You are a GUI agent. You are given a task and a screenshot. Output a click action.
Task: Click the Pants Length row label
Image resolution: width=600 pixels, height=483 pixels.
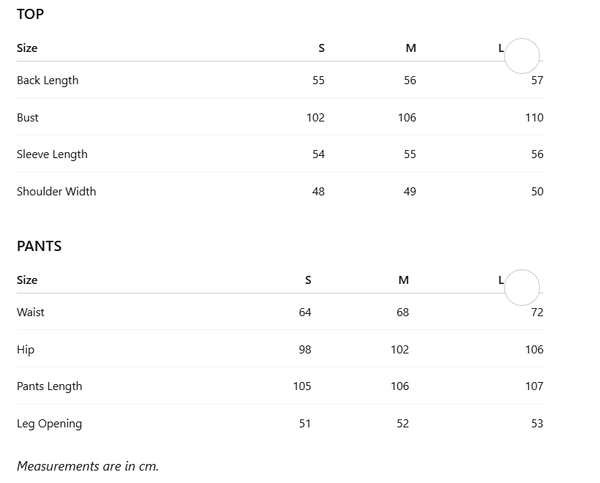pos(49,386)
